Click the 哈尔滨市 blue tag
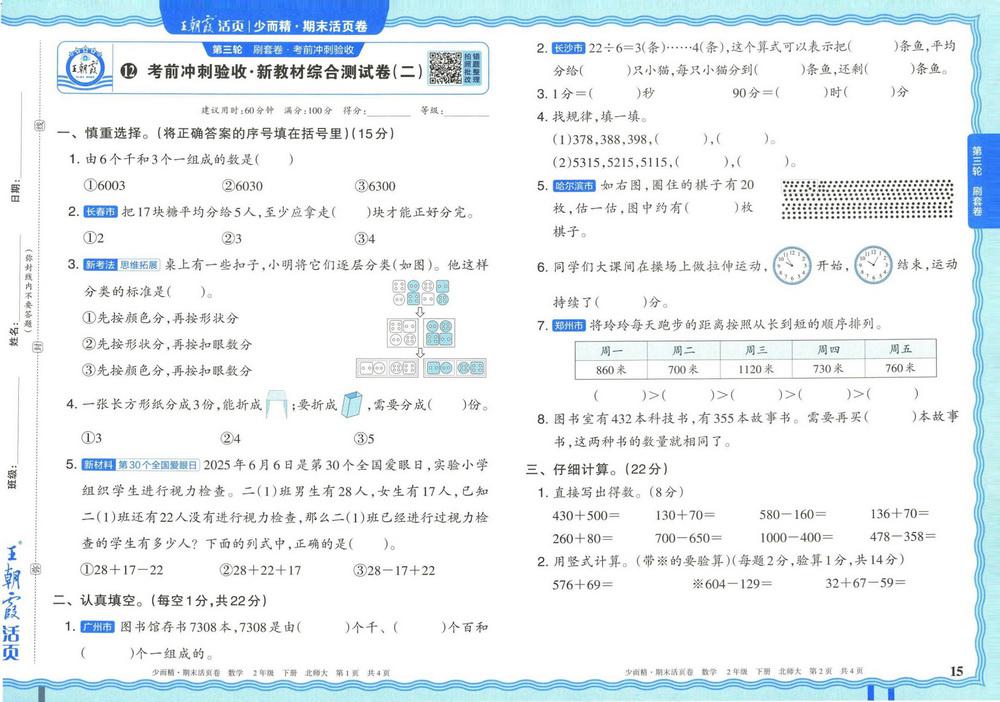Image resolution: width=1000 pixels, height=702 pixels. tap(574, 186)
